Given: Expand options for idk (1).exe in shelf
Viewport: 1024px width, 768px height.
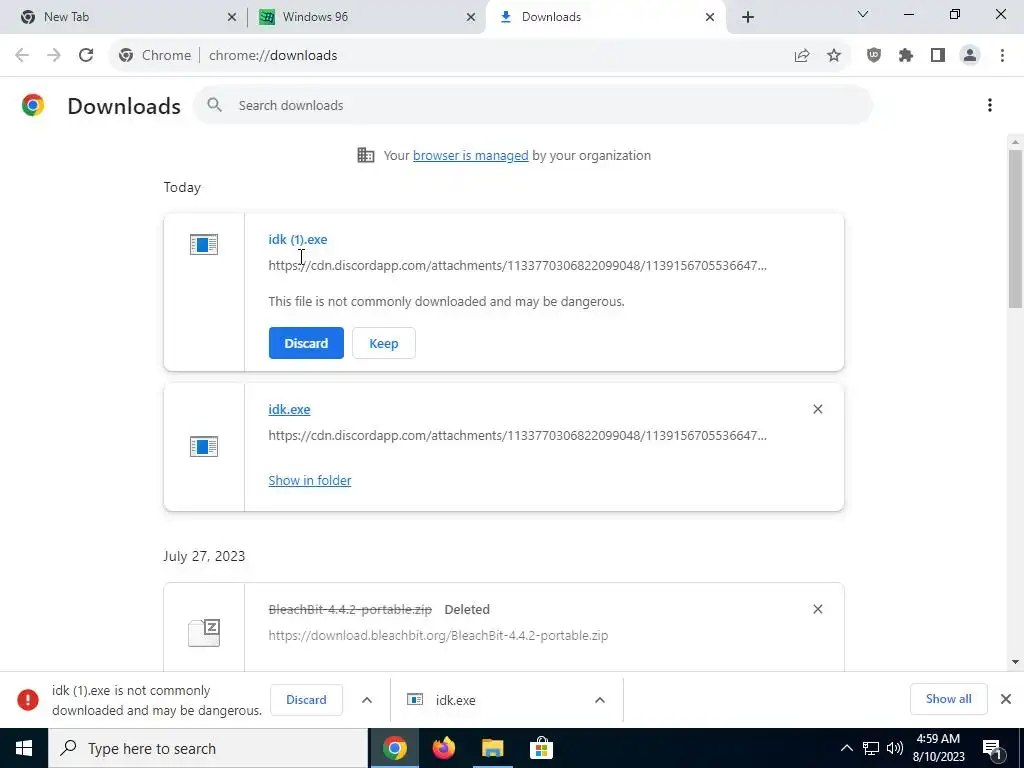Looking at the screenshot, I should pos(367,699).
